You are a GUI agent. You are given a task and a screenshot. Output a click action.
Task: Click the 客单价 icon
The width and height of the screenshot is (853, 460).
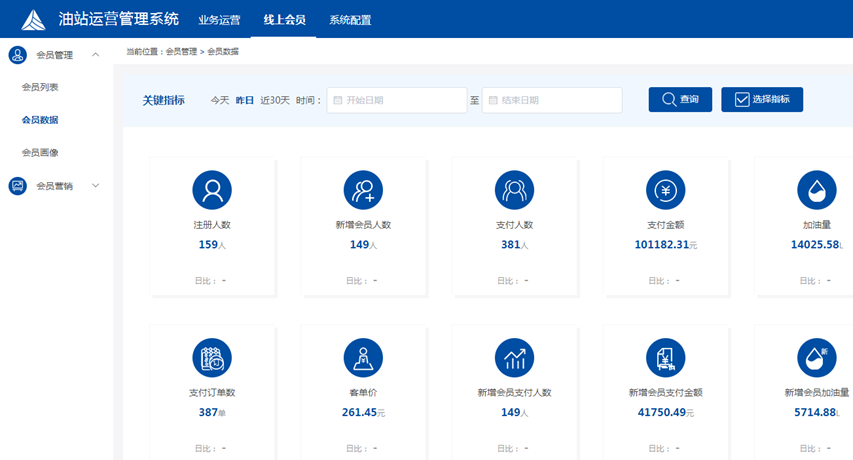363,358
